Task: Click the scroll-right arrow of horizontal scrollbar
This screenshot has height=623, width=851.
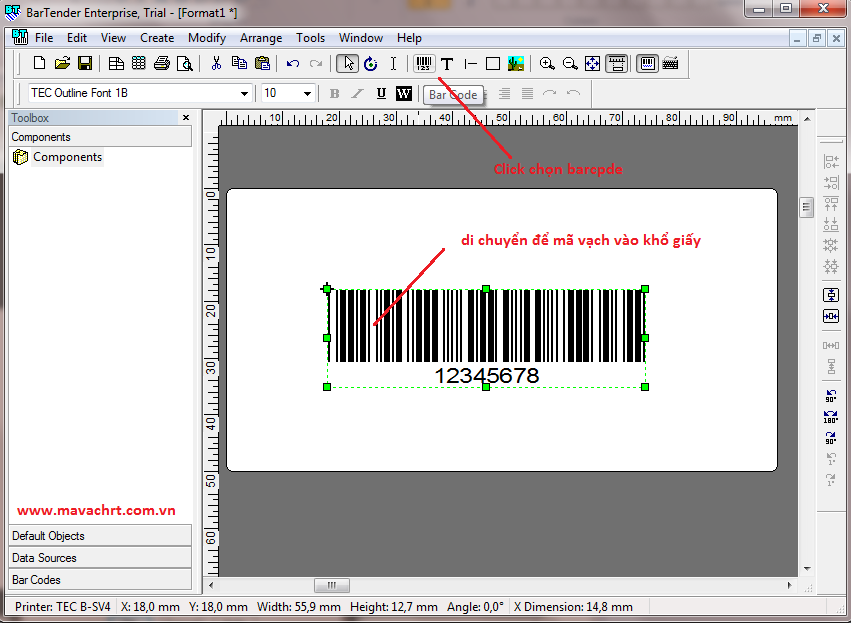Action: 790,585
